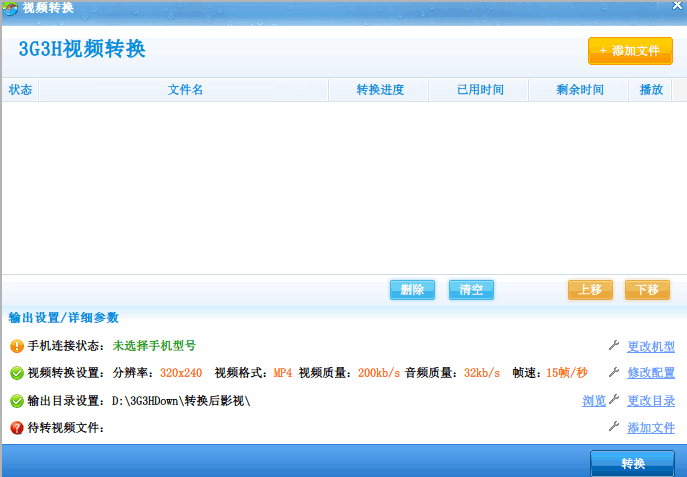Start conversion with the 转换 button

632,463
